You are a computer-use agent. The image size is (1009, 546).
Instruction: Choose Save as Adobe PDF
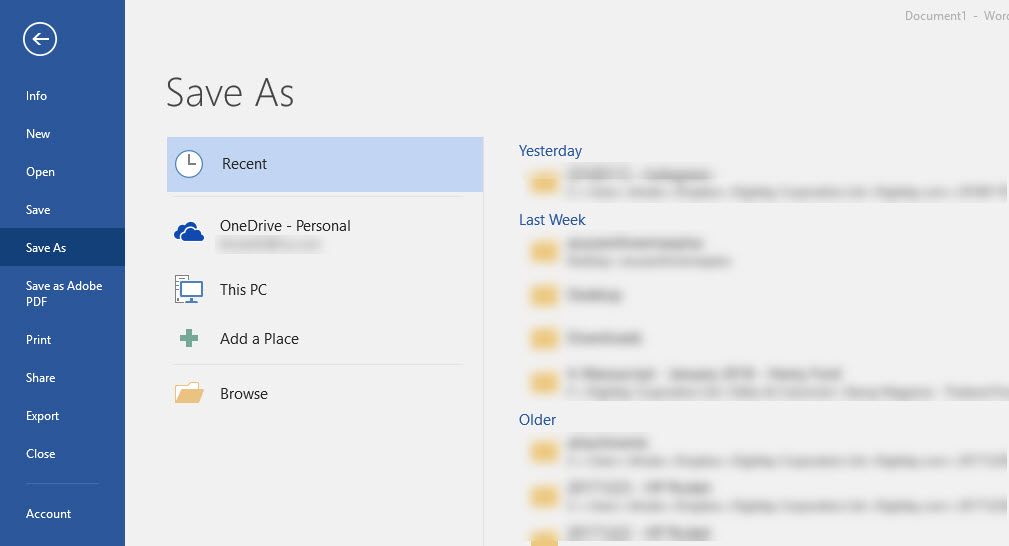(62, 294)
